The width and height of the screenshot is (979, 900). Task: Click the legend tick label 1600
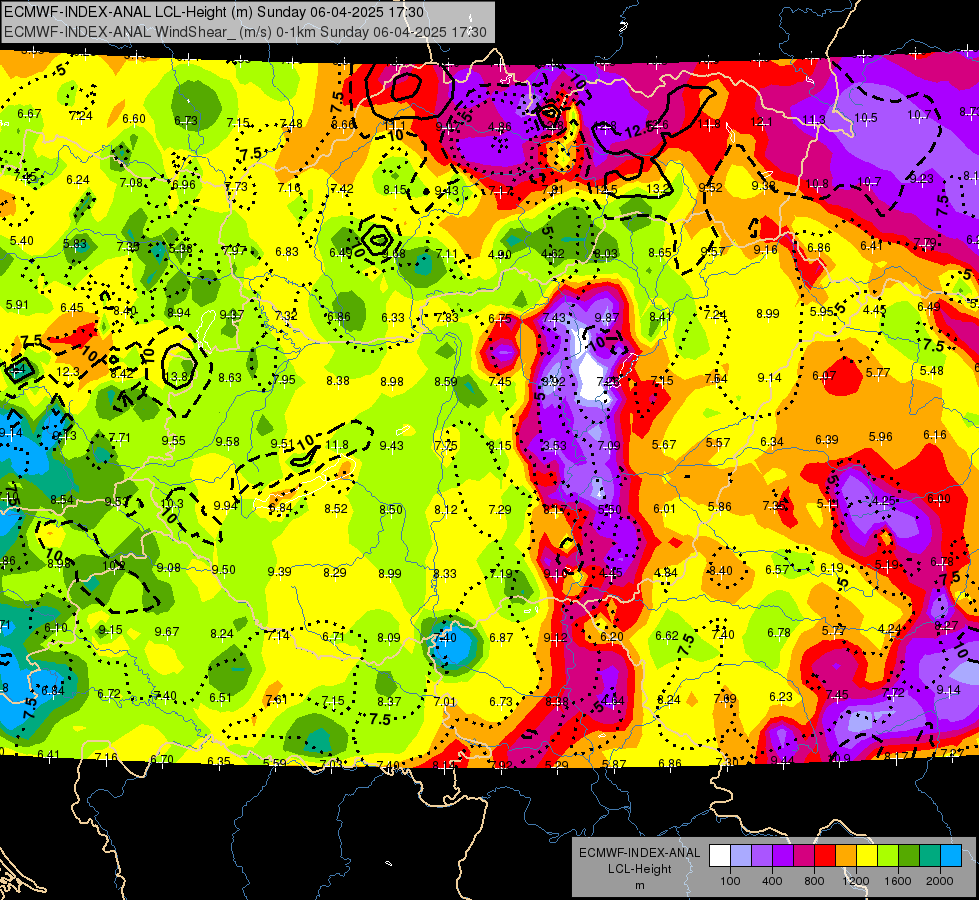(x=898, y=881)
